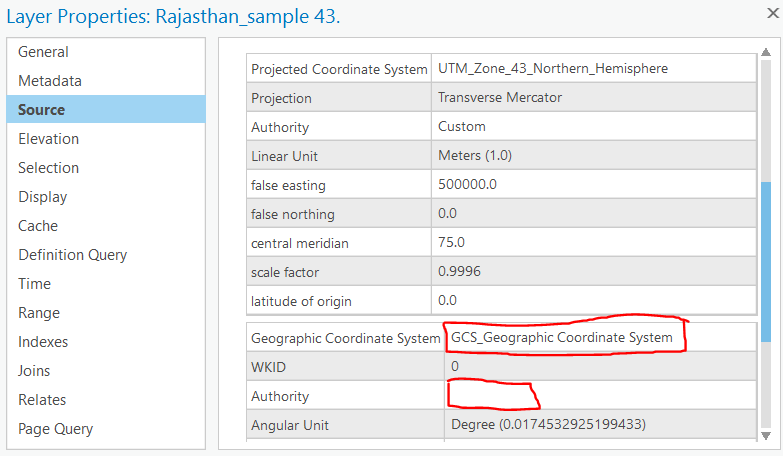Open the Joins tab
Viewport: 783px width, 456px height.
[x=35, y=371]
